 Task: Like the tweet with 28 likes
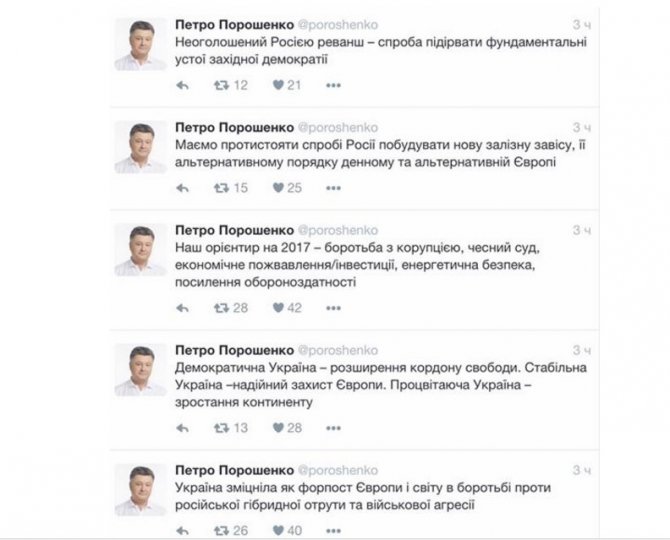pos(278,428)
